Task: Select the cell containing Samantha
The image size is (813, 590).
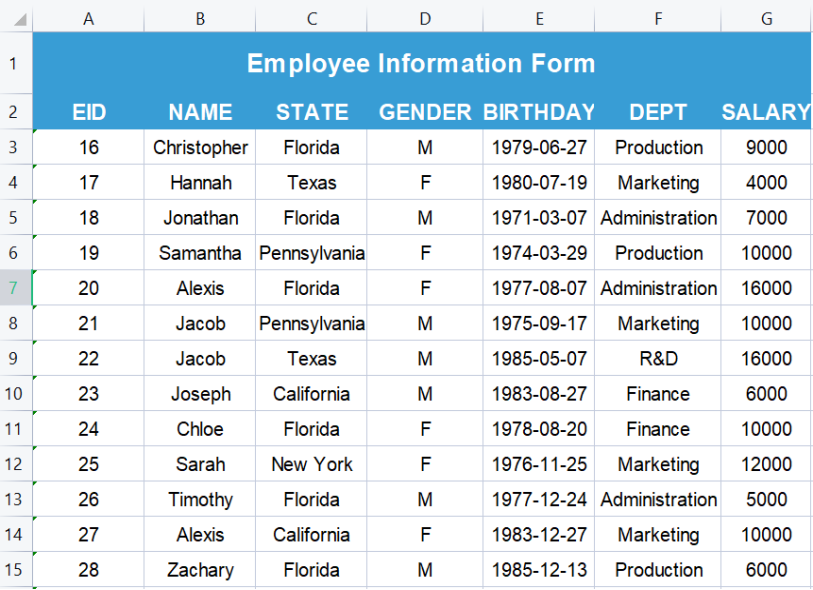Action: pos(200,253)
